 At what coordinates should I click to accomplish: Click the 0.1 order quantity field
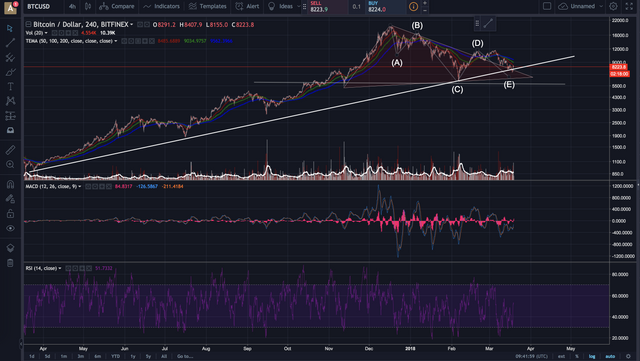[x=356, y=7]
